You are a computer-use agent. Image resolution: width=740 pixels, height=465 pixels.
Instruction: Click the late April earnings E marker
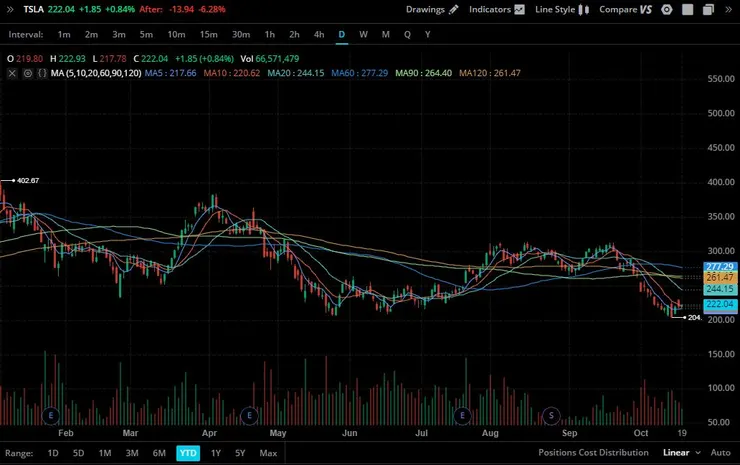[x=249, y=415]
